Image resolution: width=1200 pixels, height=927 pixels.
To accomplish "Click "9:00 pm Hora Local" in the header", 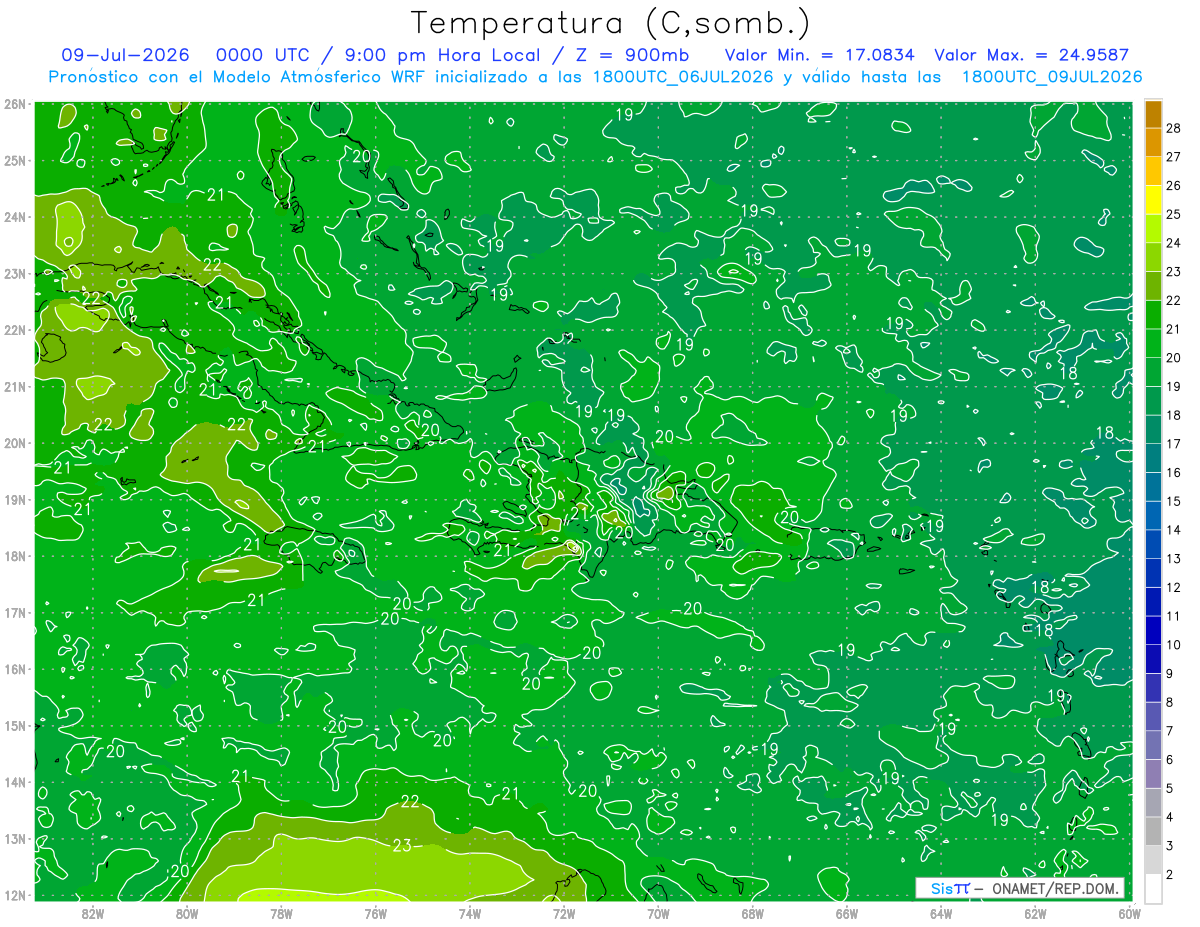I will 442,55.
